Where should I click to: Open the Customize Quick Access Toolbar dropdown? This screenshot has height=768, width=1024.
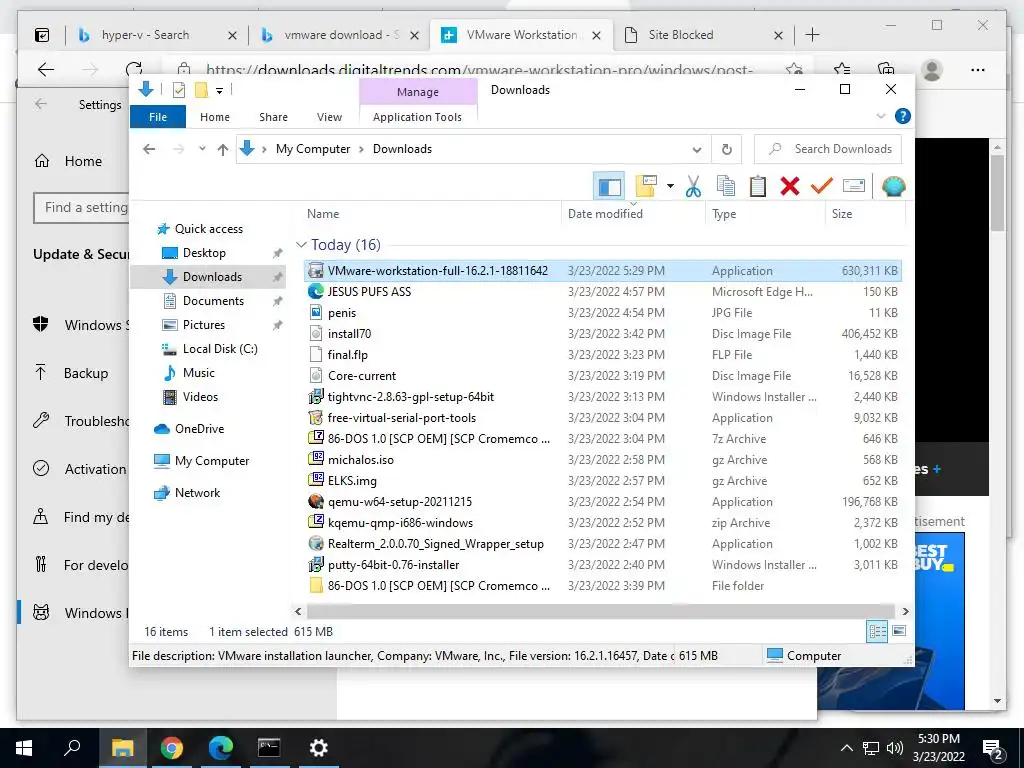[x=219, y=91]
